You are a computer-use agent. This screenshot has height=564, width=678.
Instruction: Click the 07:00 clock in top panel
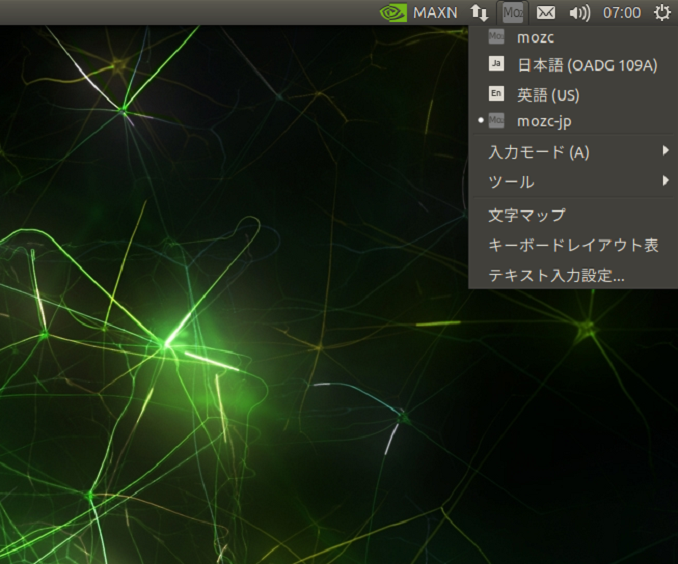pos(621,13)
